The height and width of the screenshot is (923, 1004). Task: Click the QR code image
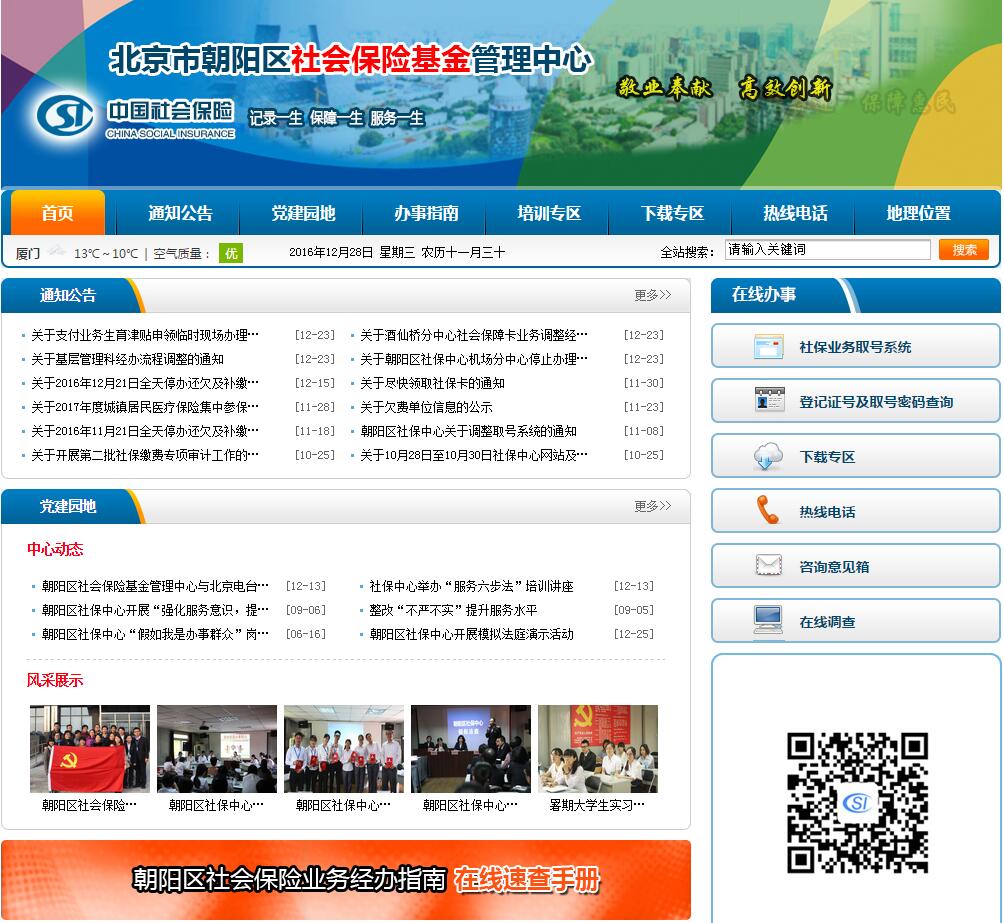pyautogui.click(x=857, y=803)
